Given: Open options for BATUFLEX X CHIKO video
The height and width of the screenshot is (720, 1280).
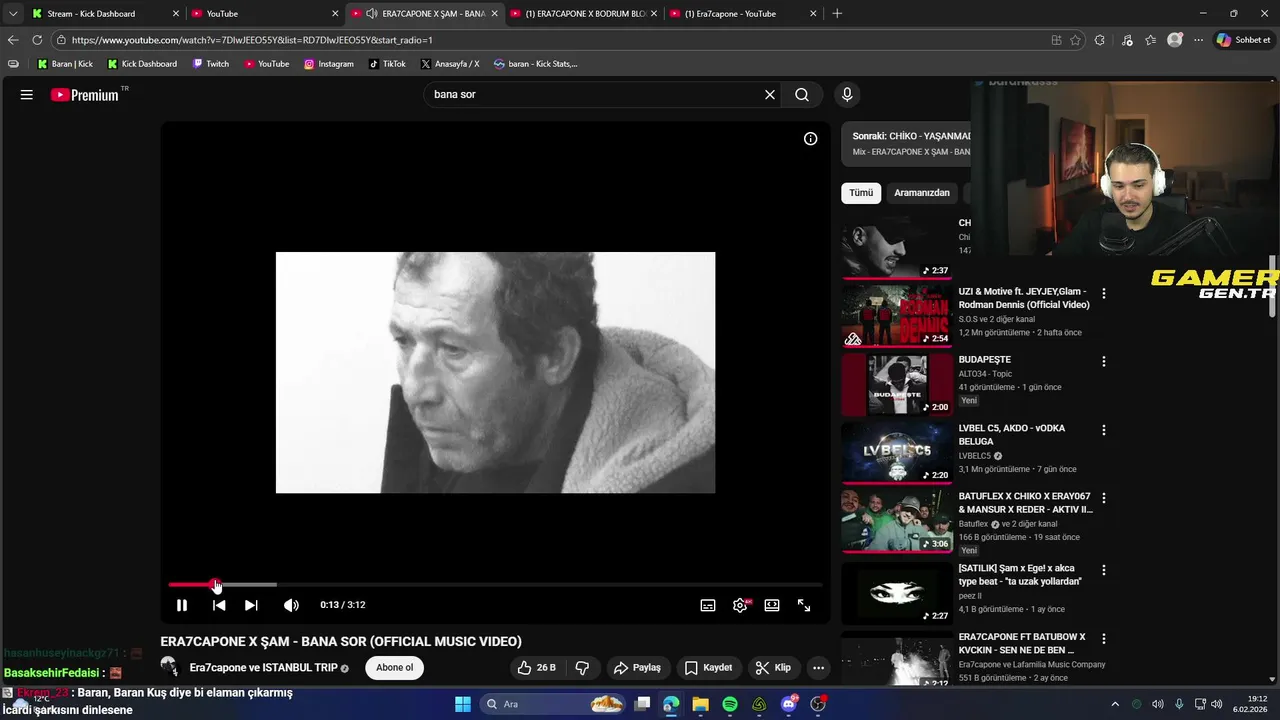Looking at the screenshot, I should [1104, 498].
